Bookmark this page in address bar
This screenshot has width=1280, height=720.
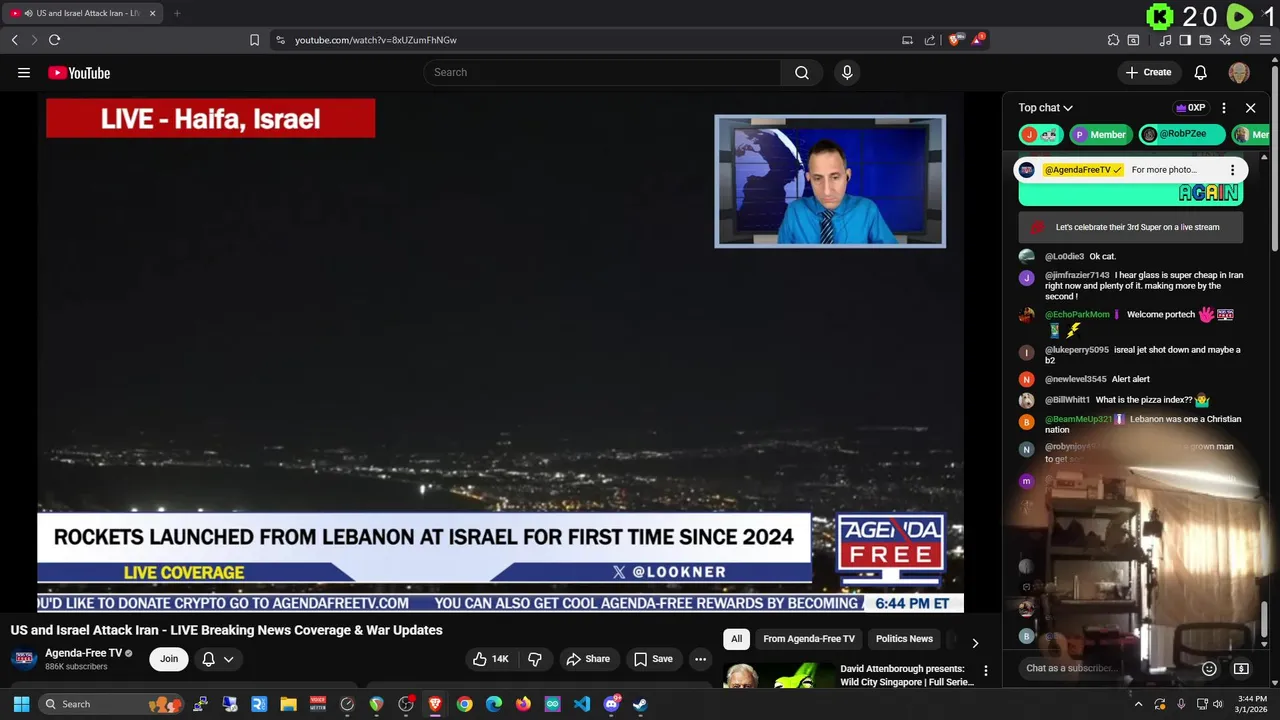tap(254, 40)
